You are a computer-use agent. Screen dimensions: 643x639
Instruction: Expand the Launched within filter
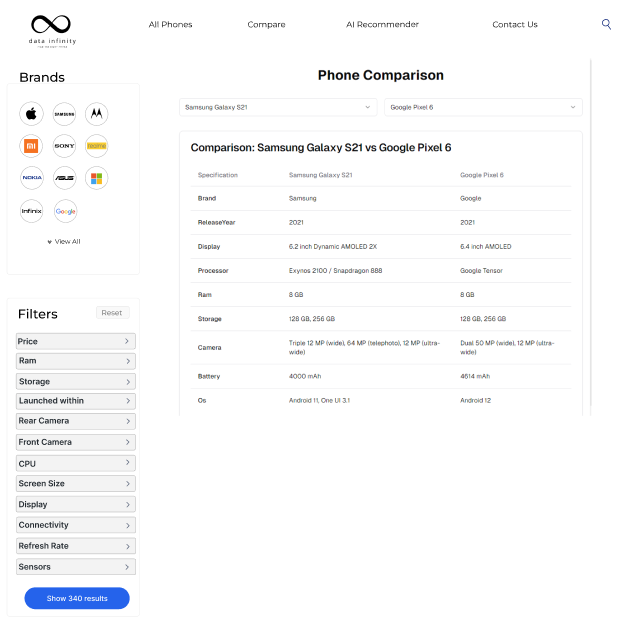pos(76,401)
